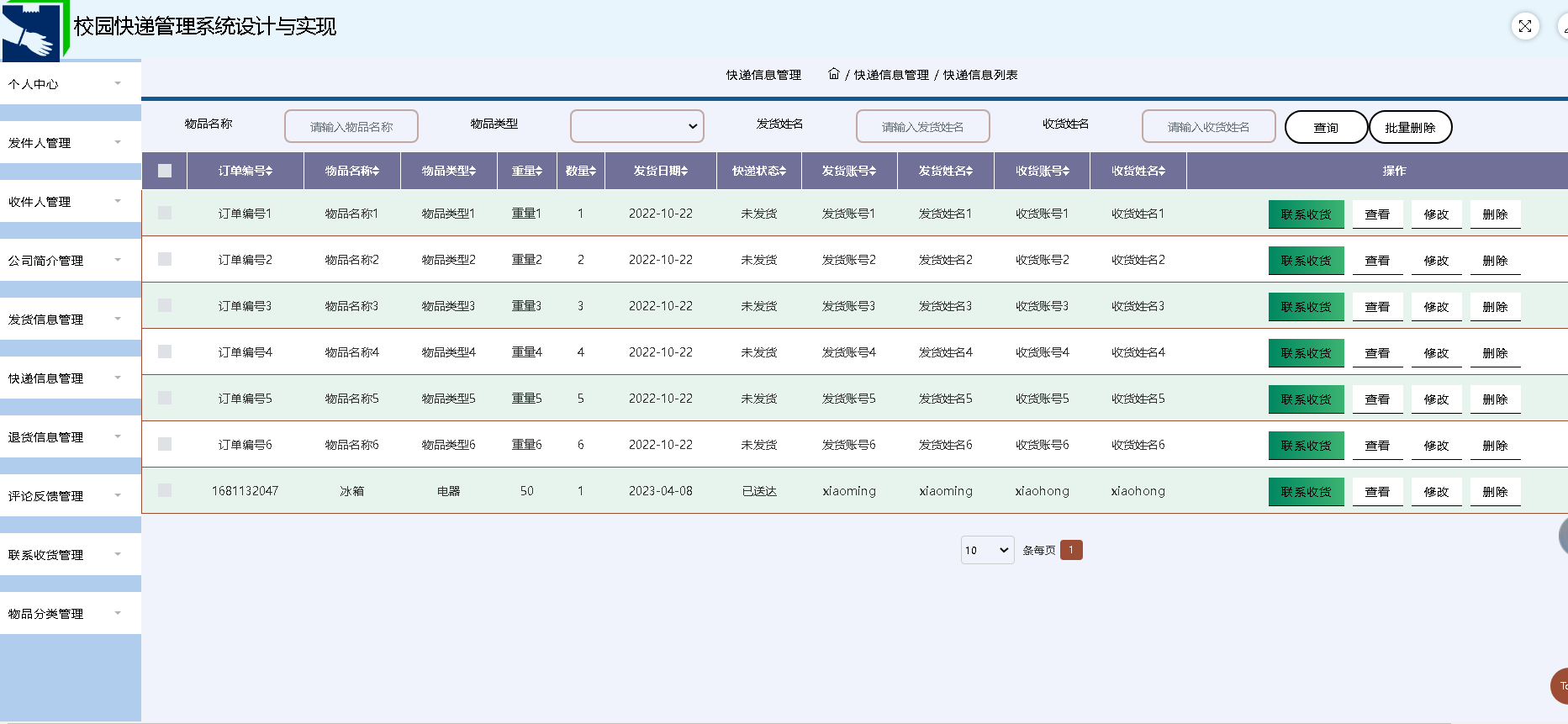Check the row for order 1681132047
Image resolution: width=1568 pixels, height=724 pixels.
(x=165, y=490)
